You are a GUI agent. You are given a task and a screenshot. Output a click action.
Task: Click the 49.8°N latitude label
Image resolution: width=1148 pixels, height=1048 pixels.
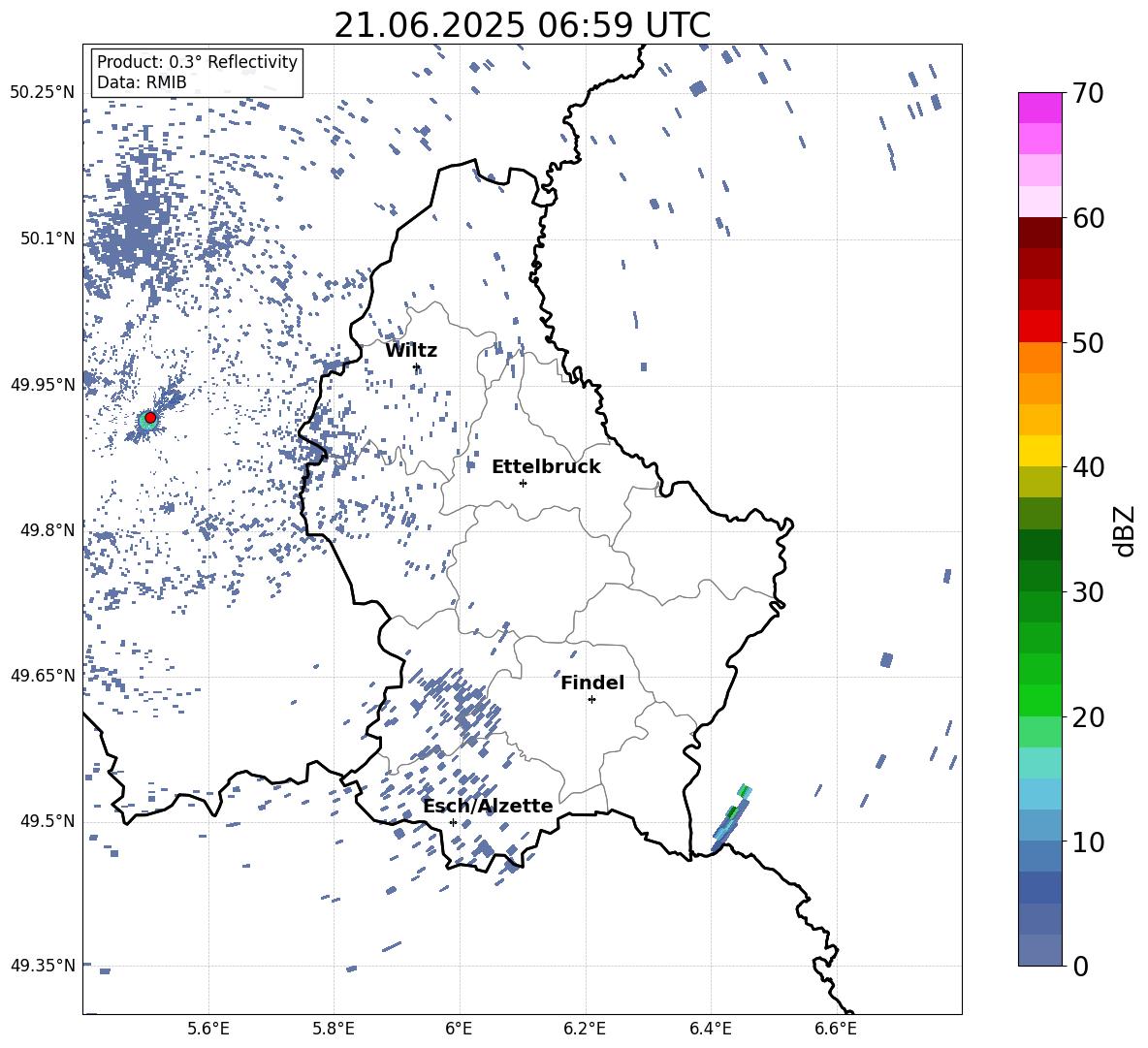48,529
